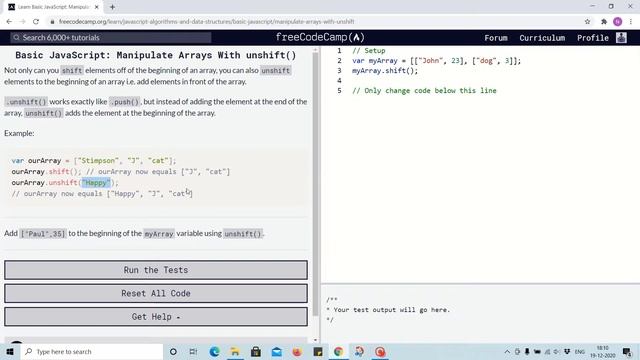Open Sticky Notes from taskbar
The image size is (640, 360).
point(318,351)
